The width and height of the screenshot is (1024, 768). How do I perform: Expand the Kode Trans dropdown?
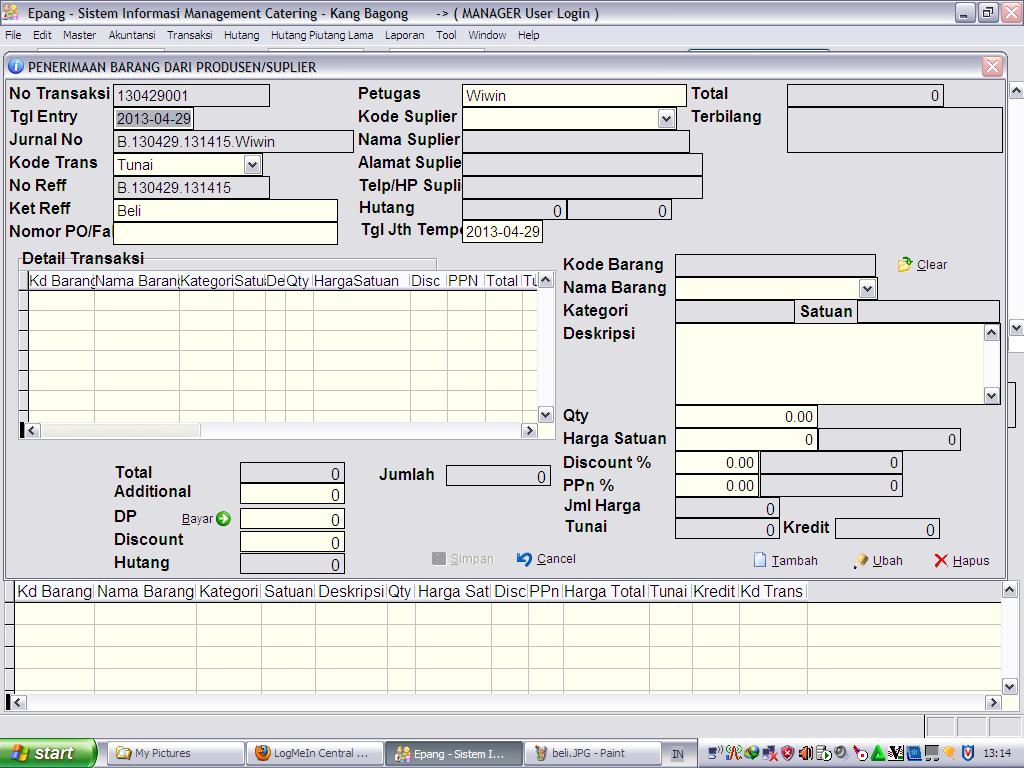pyautogui.click(x=252, y=165)
